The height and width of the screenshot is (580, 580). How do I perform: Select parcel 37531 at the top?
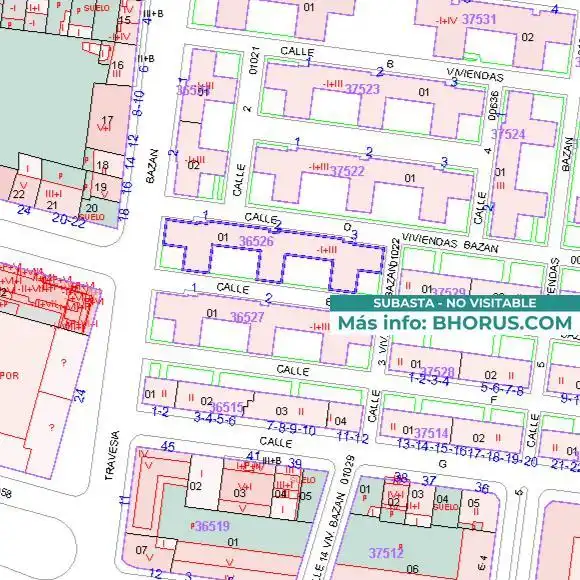pyautogui.click(x=479, y=19)
